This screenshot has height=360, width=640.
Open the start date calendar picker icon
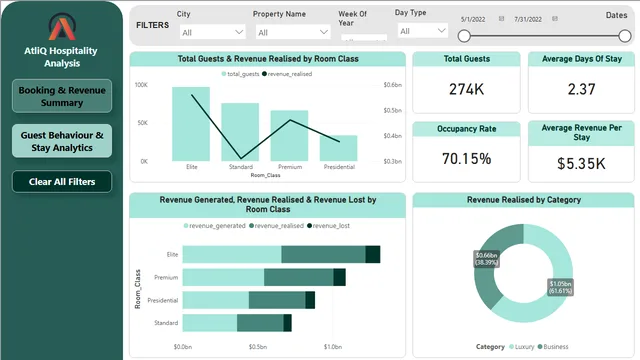[501, 19]
